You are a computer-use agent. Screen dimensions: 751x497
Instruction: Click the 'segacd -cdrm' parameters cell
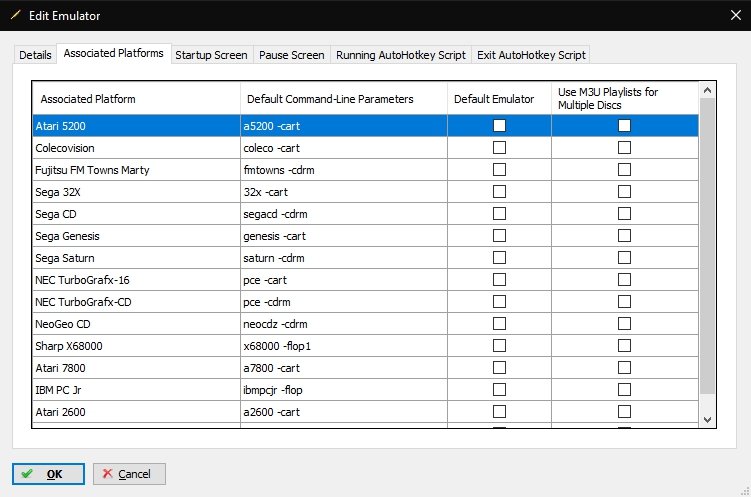point(344,214)
